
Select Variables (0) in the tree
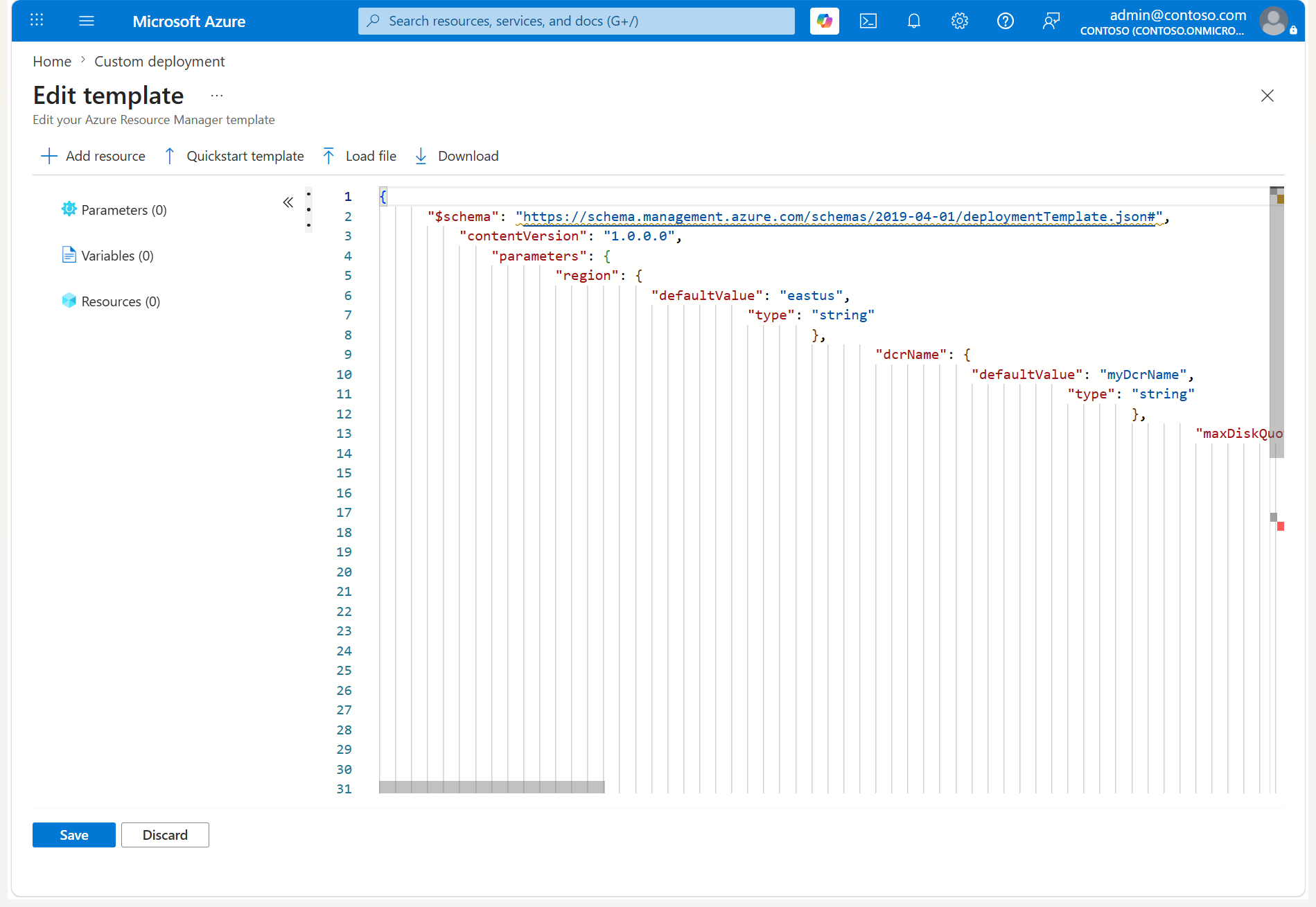(107, 255)
